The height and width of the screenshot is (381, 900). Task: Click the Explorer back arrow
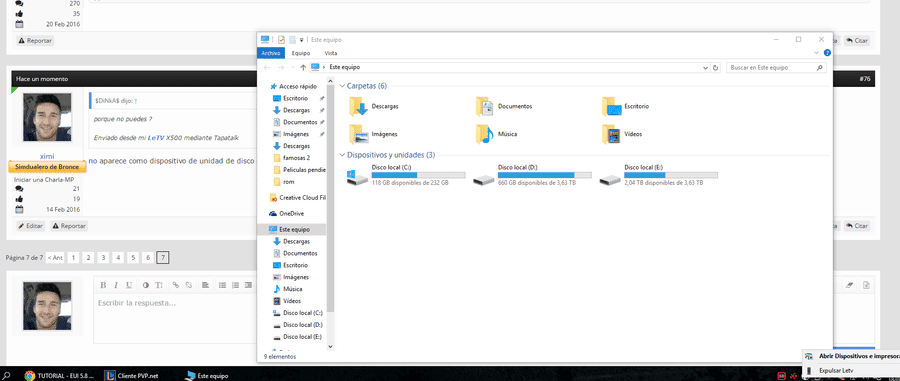click(x=267, y=68)
